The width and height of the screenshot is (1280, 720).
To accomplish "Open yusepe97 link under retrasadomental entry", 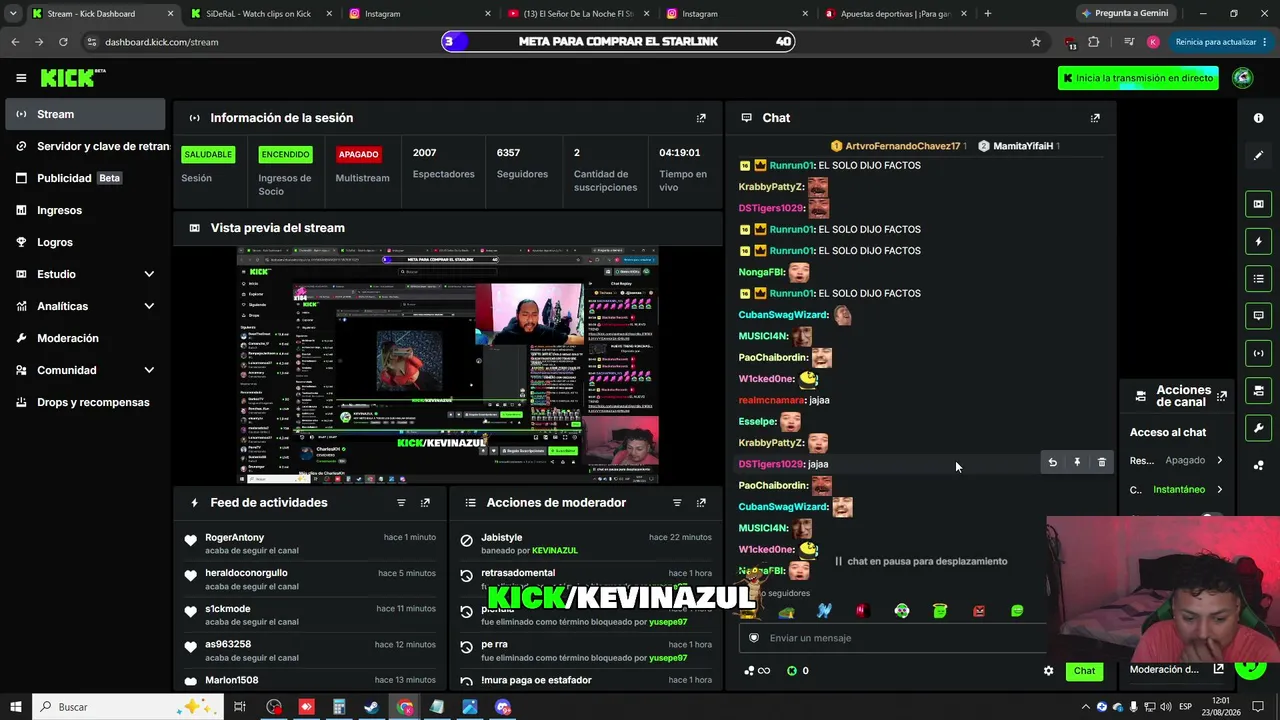I will point(668,587).
